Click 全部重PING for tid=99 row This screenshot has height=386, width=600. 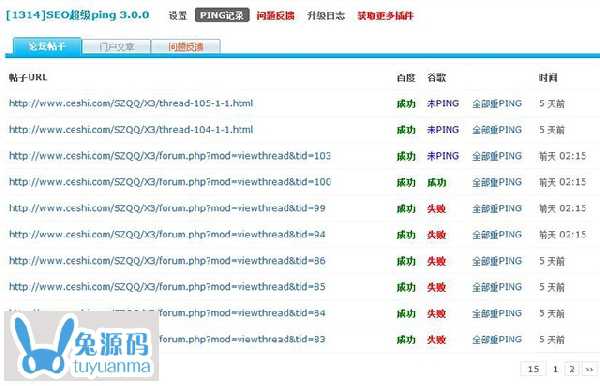click(x=497, y=208)
